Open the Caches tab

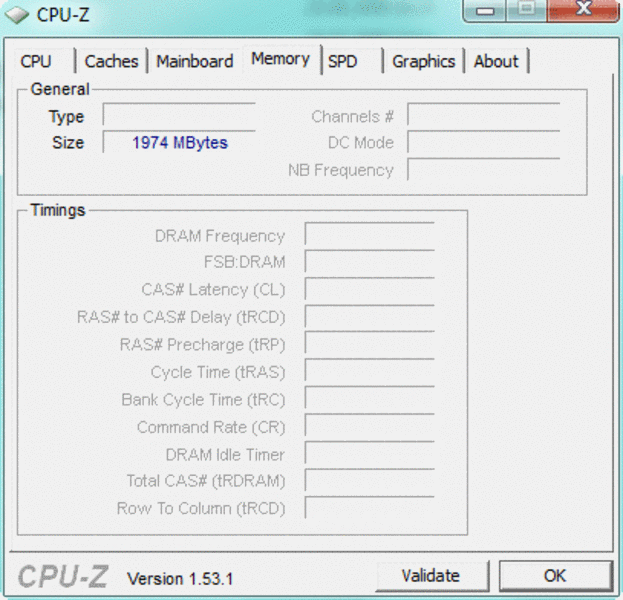(111, 61)
